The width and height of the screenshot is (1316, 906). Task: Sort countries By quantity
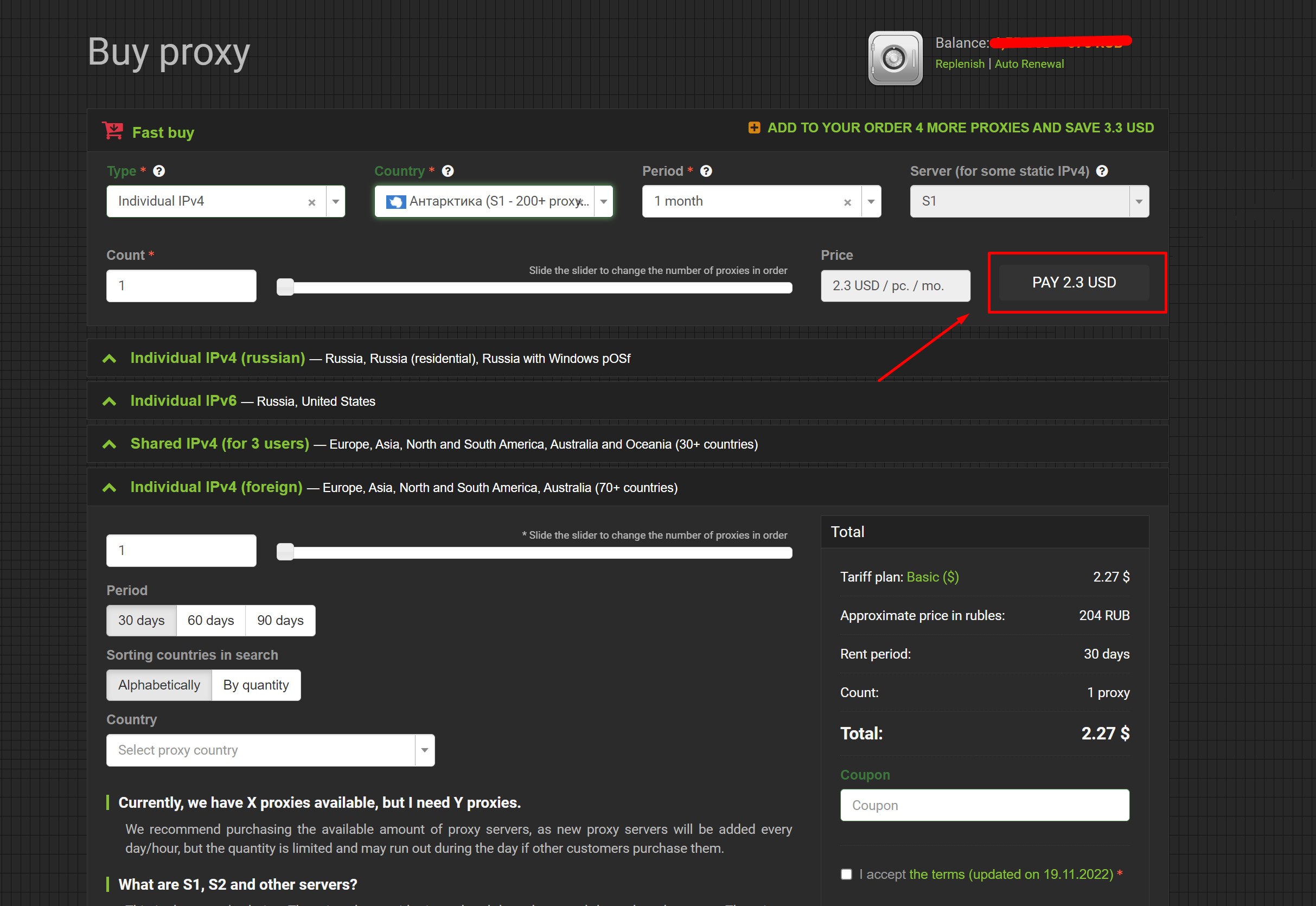256,685
